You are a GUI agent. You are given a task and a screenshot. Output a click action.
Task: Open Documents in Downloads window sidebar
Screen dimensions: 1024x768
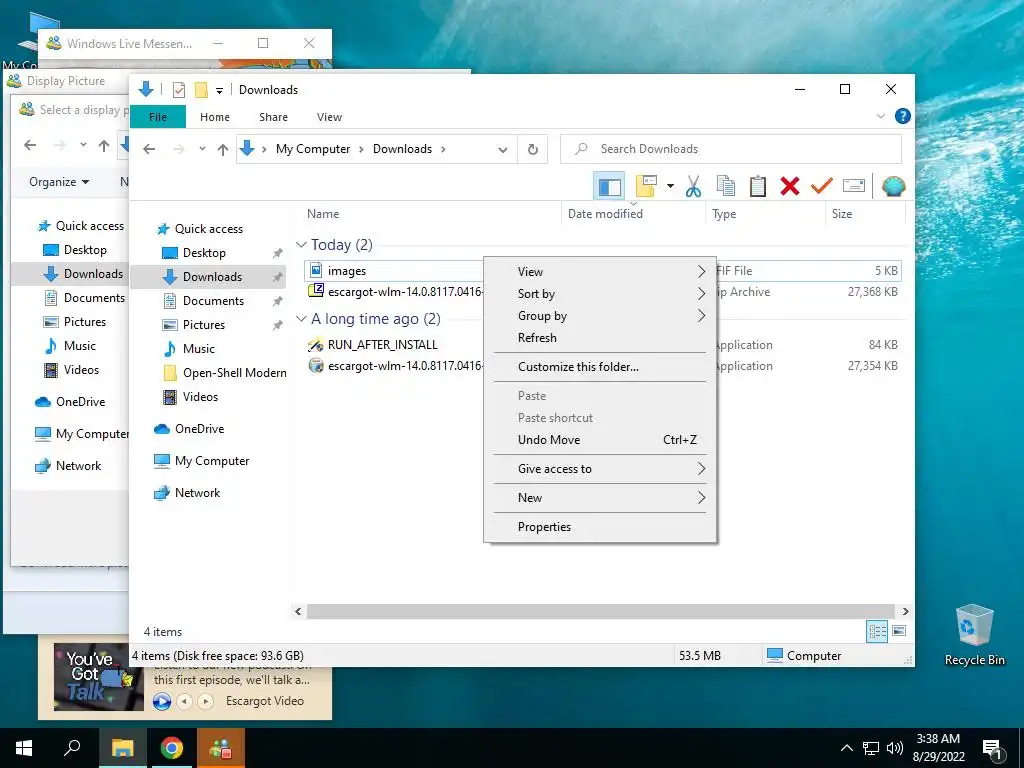(213, 301)
